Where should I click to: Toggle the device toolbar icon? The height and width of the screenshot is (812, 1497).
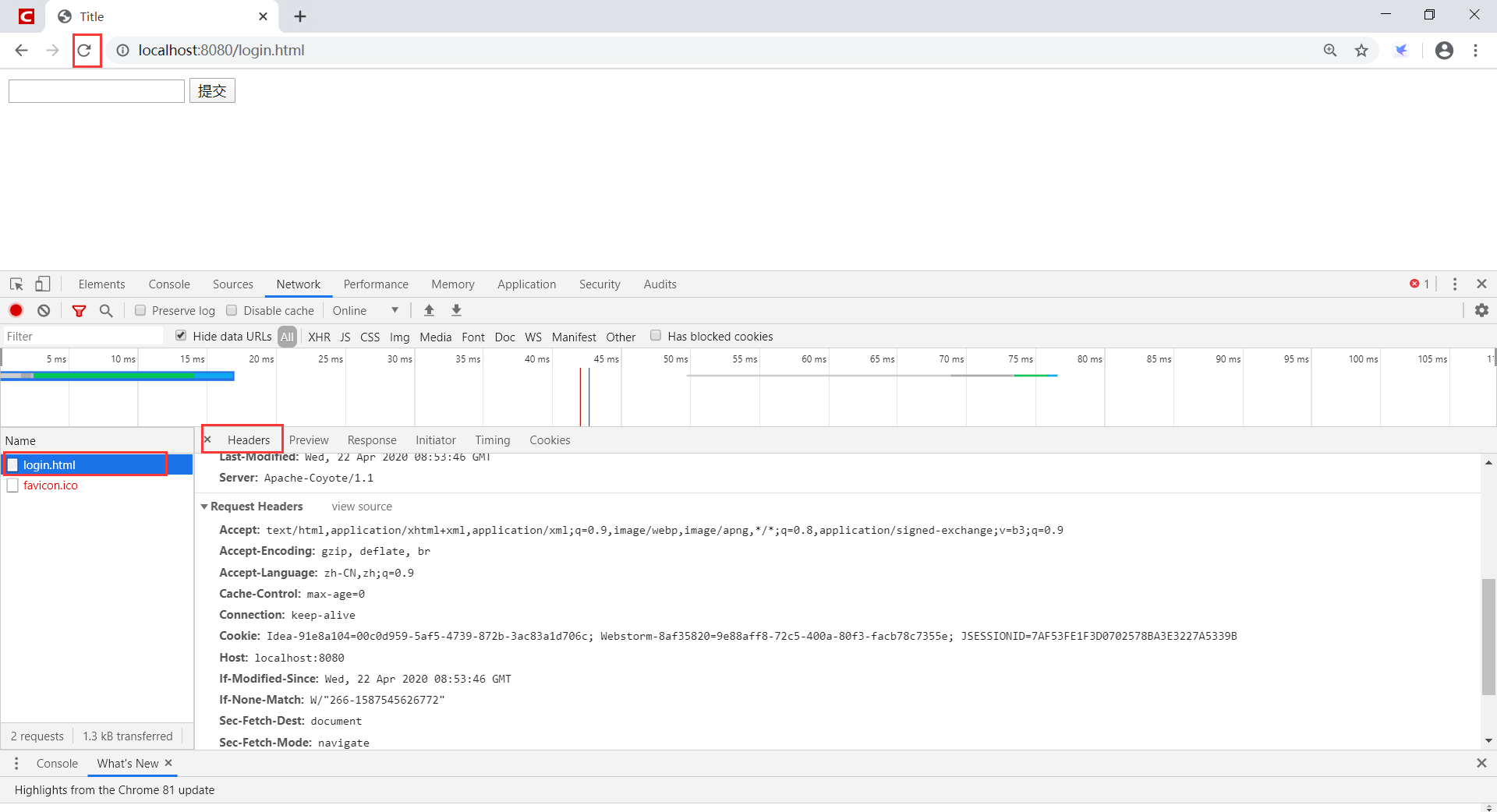pos(43,284)
